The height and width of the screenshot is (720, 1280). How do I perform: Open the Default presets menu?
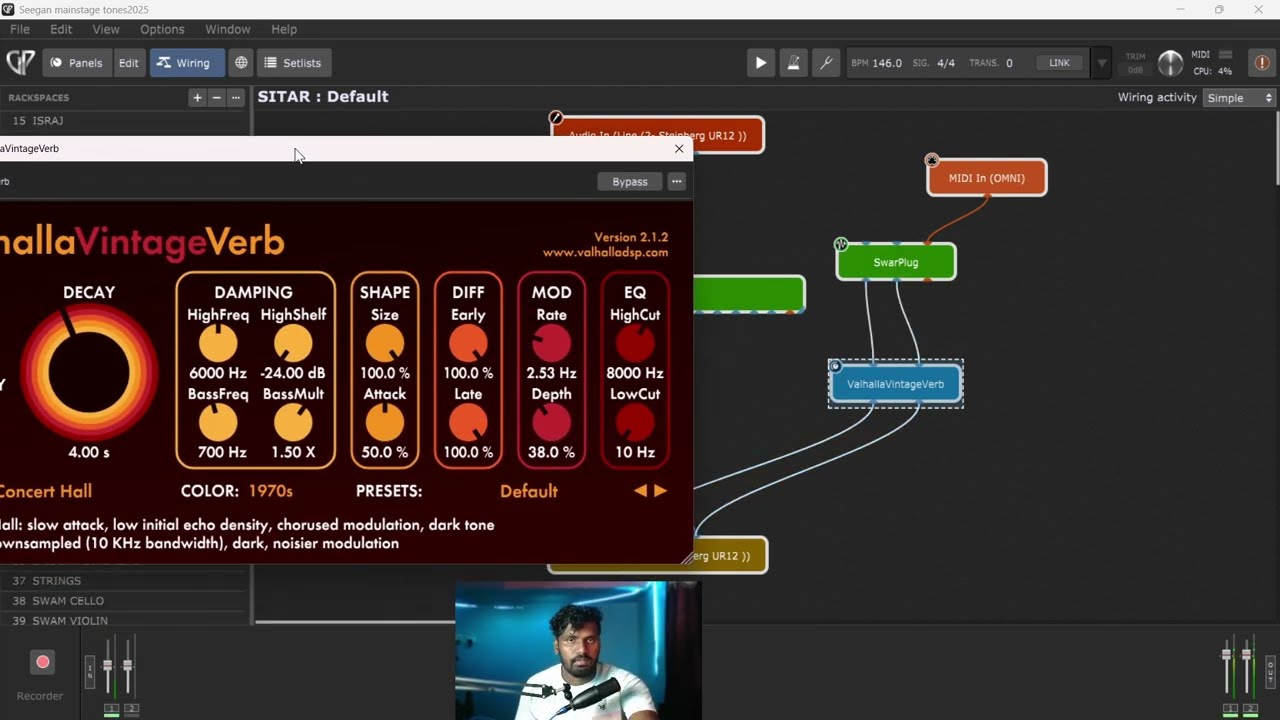click(x=529, y=491)
